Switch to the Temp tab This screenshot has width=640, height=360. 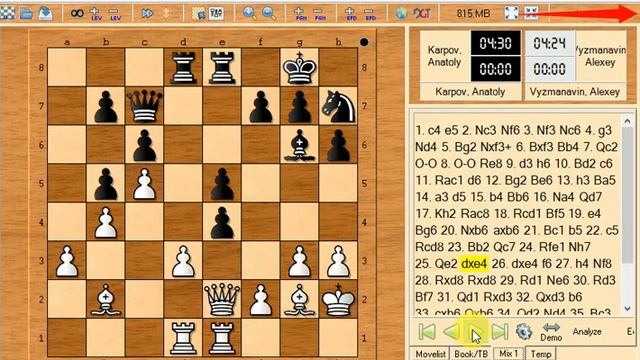pyautogui.click(x=541, y=354)
